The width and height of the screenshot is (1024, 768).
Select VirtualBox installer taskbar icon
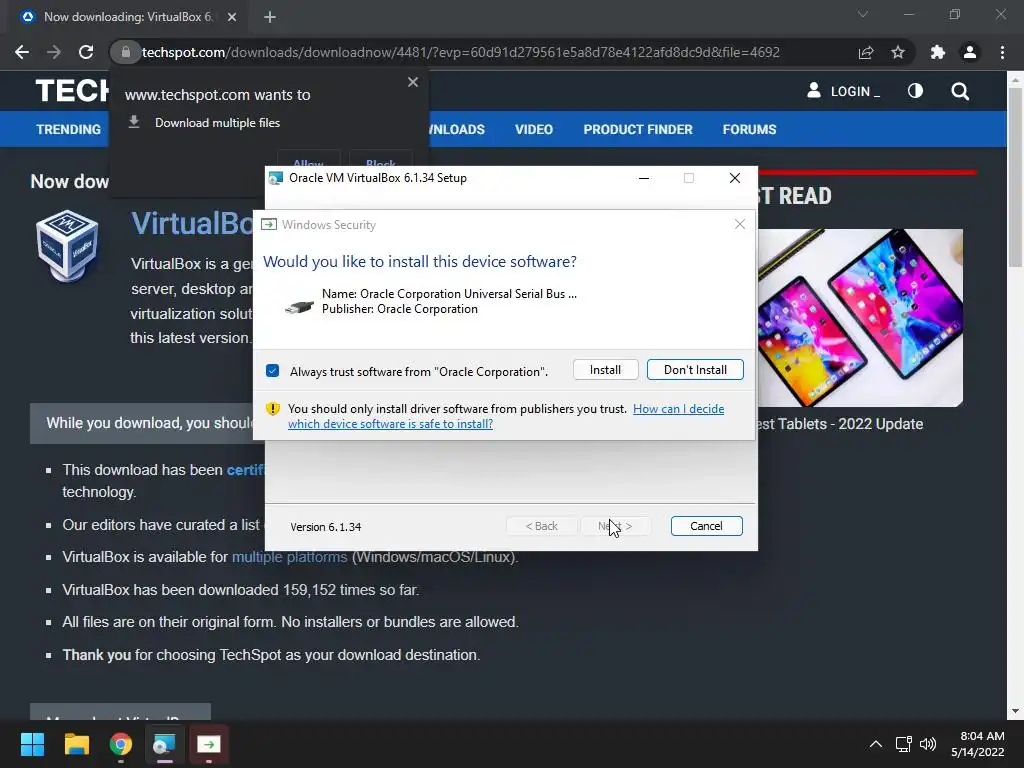pyautogui.click(x=165, y=744)
